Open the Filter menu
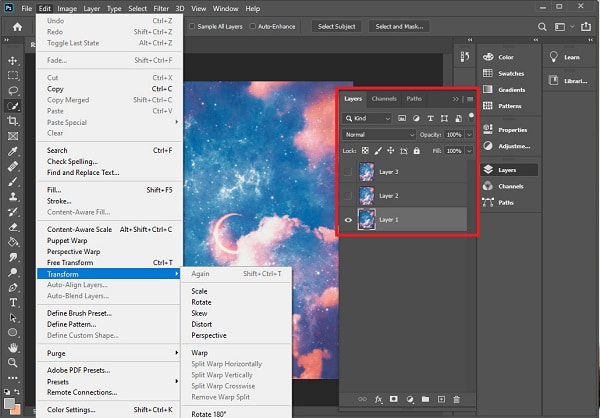The height and width of the screenshot is (418, 600). tap(161, 8)
